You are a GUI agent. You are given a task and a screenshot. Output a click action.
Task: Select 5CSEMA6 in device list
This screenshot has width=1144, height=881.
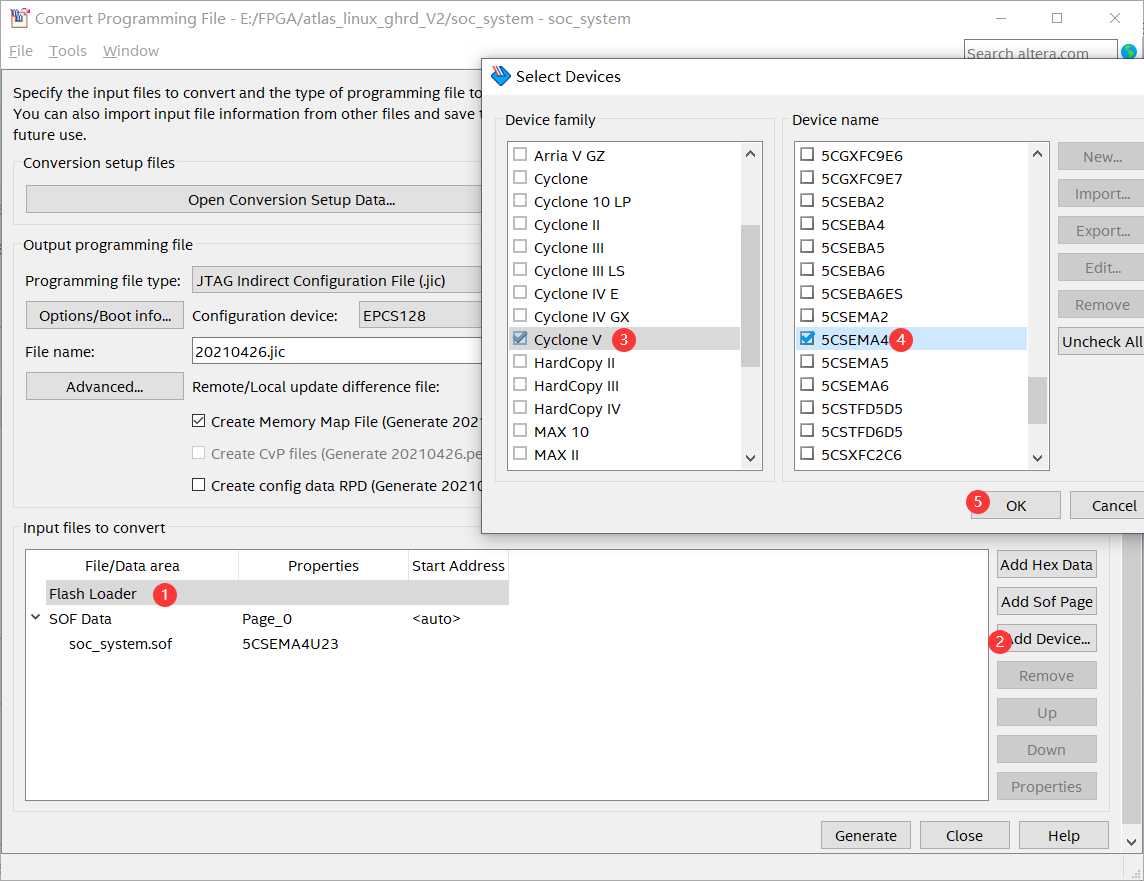(854, 385)
